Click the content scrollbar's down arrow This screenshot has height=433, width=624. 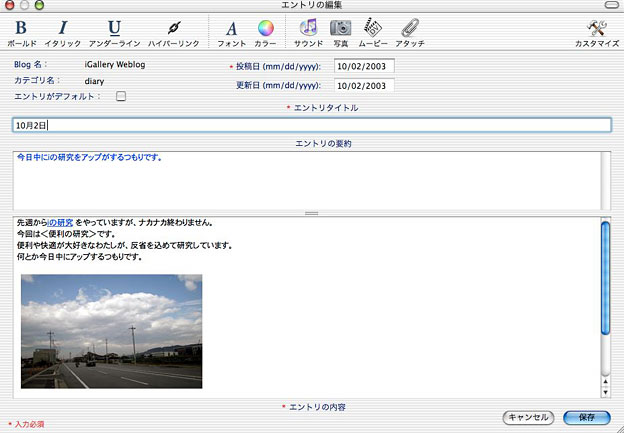point(605,392)
